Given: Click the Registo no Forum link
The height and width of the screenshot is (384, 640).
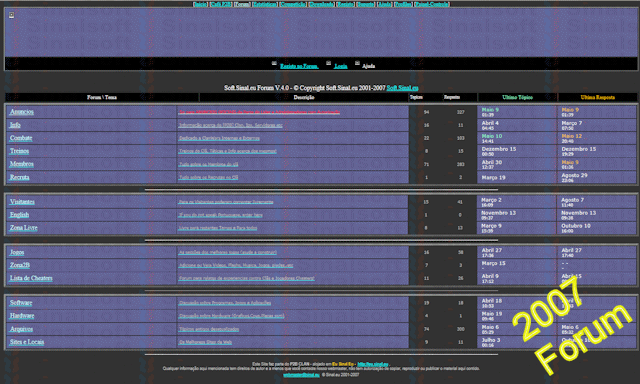Looking at the screenshot, I should click(299, 66).
